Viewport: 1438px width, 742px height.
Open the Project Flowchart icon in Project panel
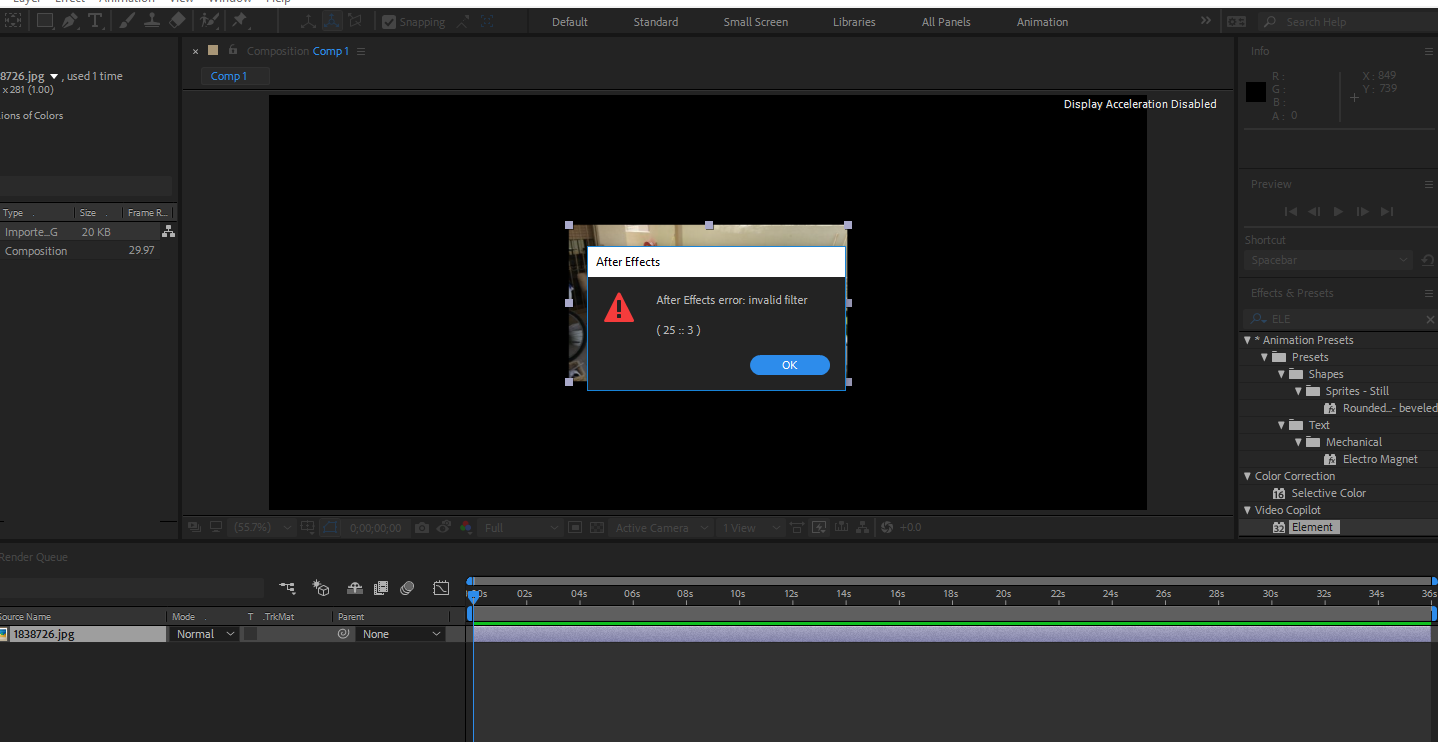pos(168,232)
